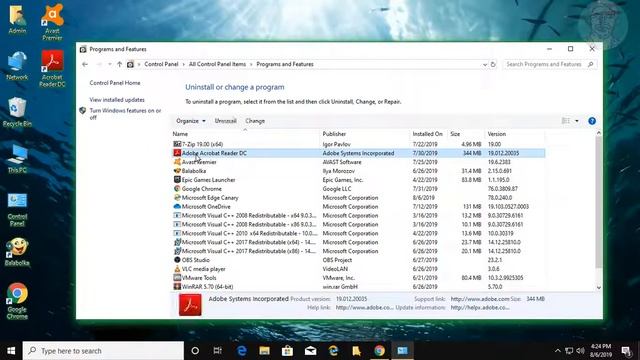Select the Adobe Acrobat Reader DC row
640x360 pixels.
pos(358,153)
